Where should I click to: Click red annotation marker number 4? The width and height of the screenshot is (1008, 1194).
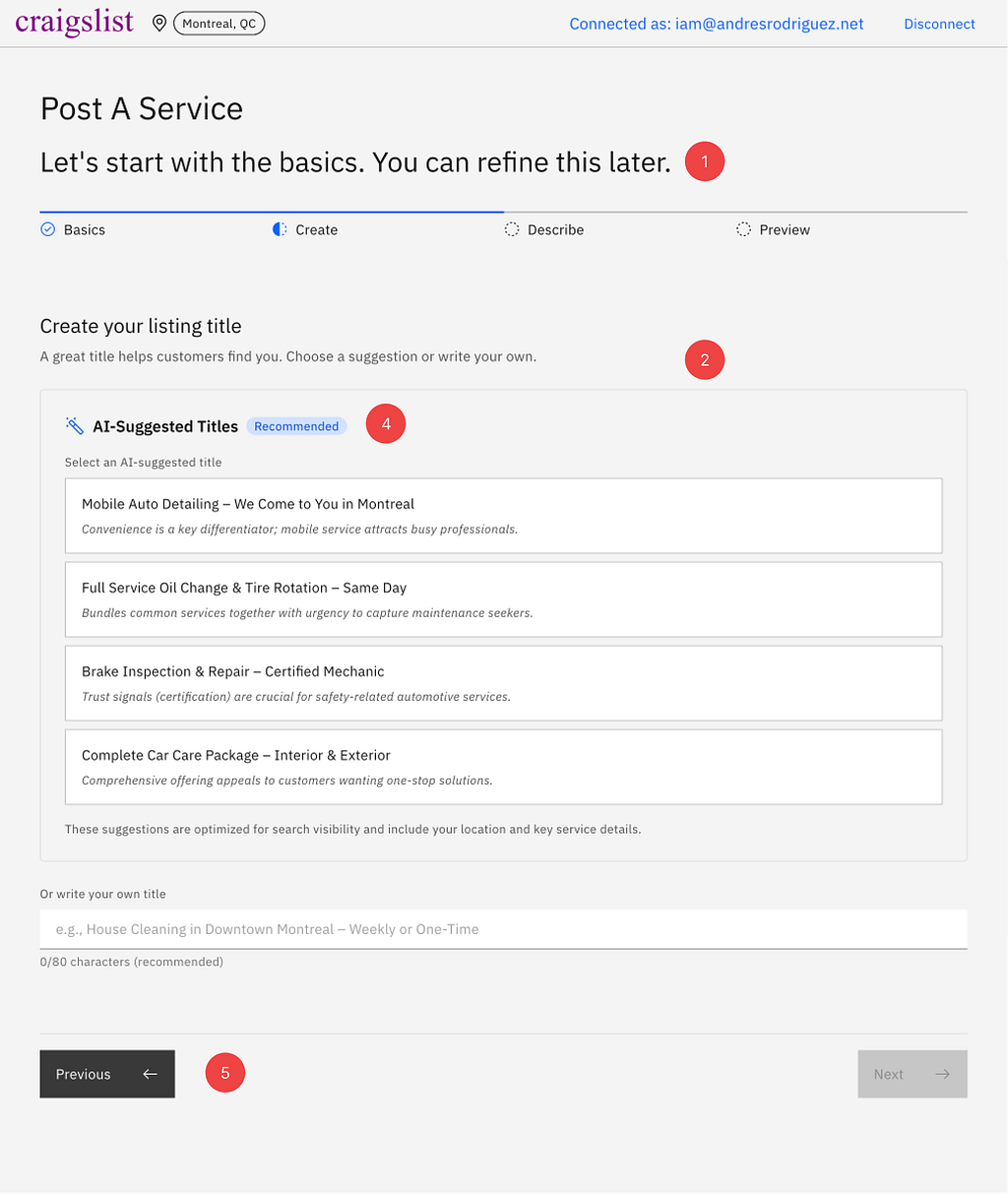click(x=386, y=423)
